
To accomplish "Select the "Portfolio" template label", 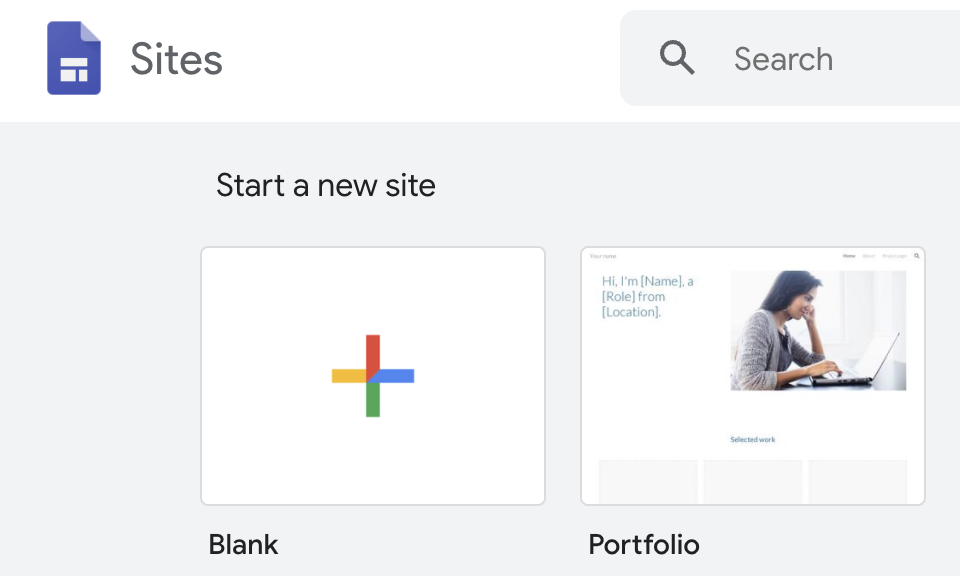I will 644,545.
